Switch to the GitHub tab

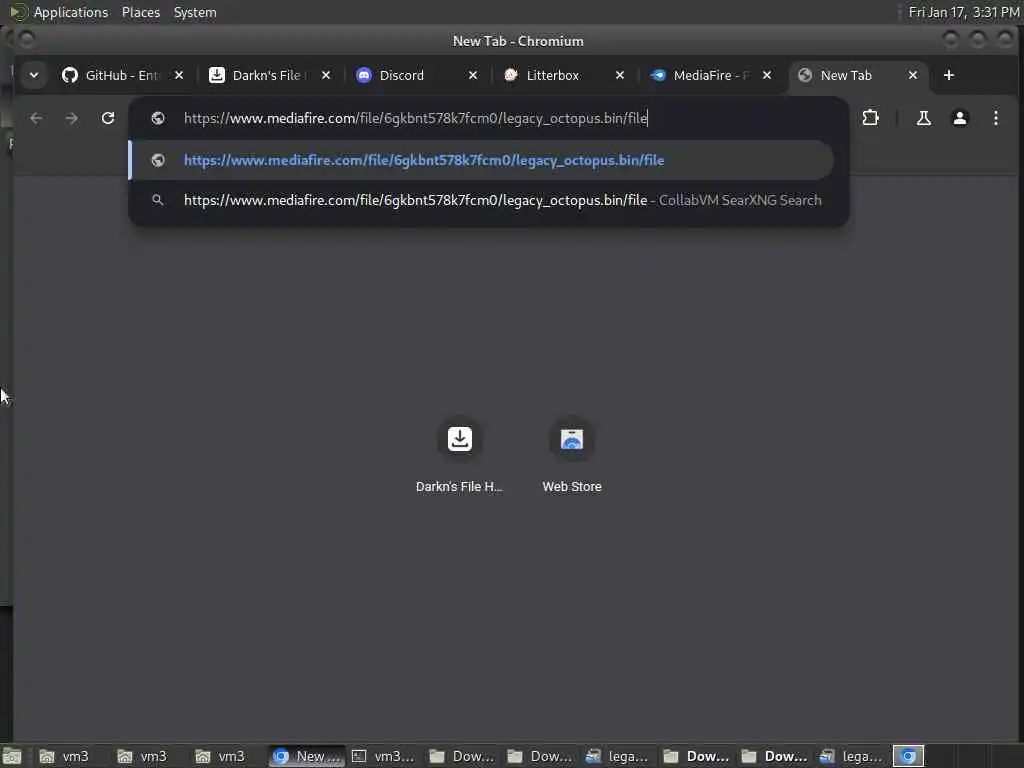pyautogui.click(x=122, y=75)
